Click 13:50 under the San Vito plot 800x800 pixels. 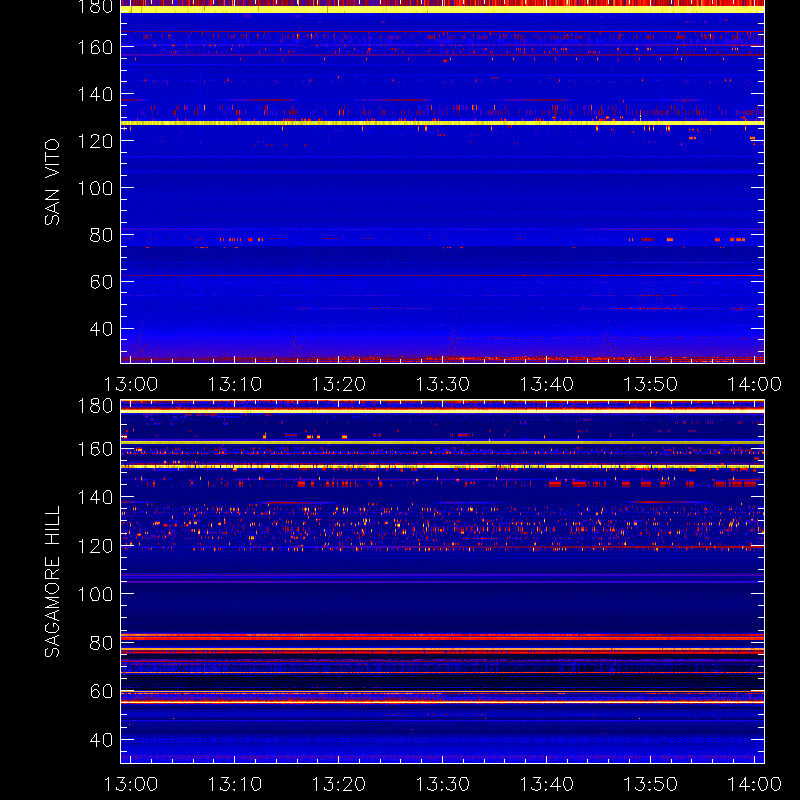pyautogui.click(x=651, y=384)
